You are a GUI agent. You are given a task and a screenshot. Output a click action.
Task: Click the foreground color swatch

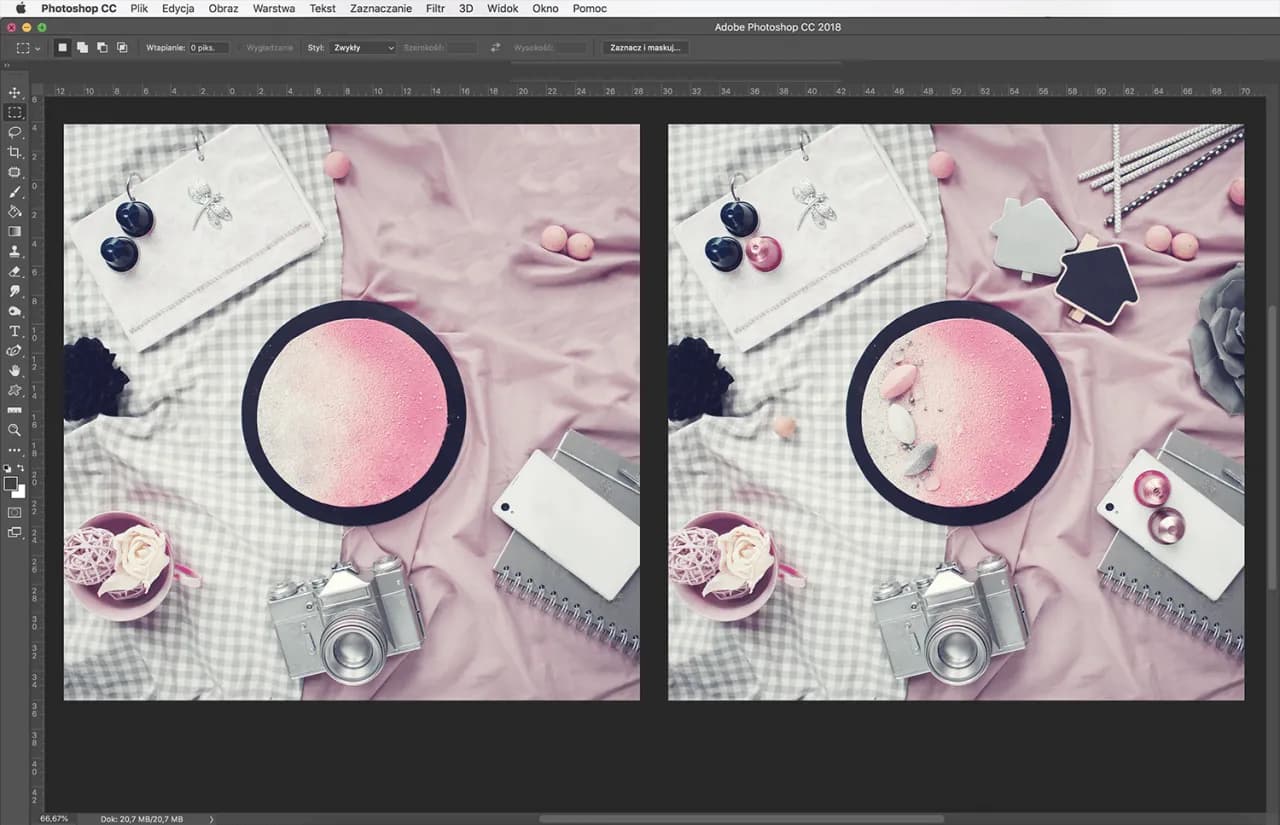13,483
